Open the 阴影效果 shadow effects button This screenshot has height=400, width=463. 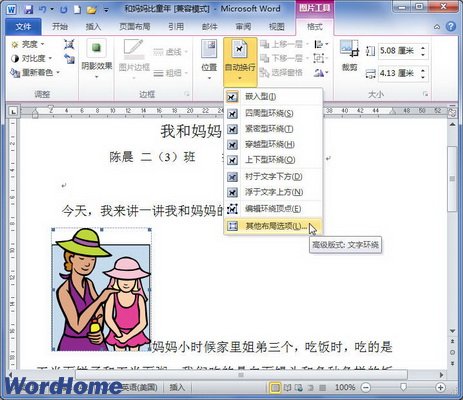[x=97, y=59]
